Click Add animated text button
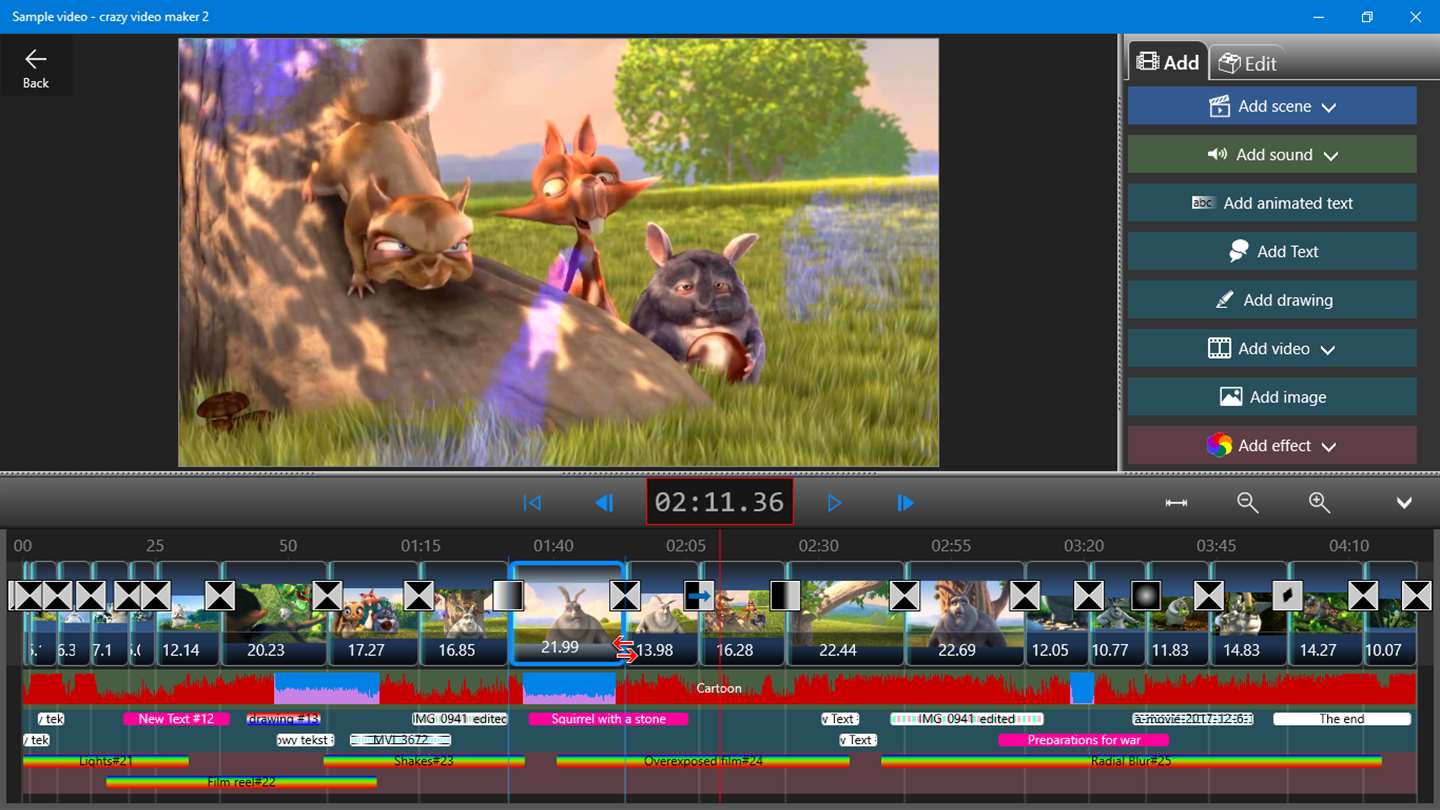 pyautogui.click(x=1272, y=203)
